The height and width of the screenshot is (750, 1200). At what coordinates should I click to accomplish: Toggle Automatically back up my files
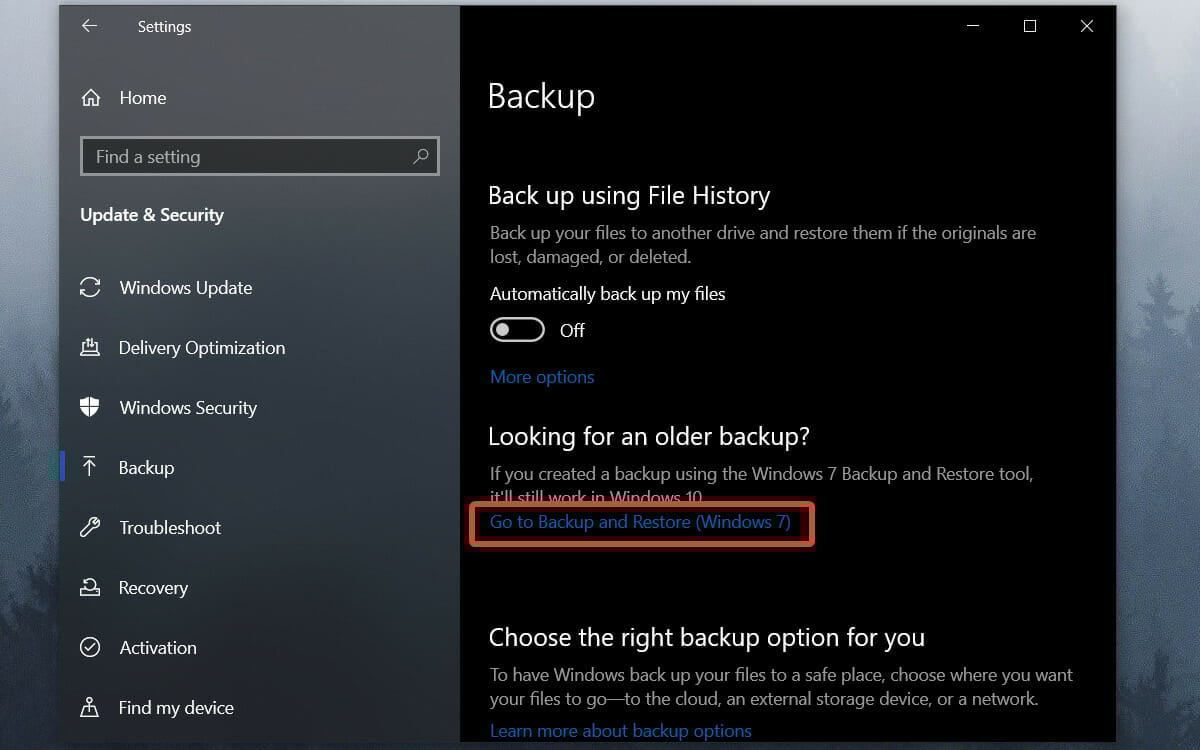(x=517, y=330)
